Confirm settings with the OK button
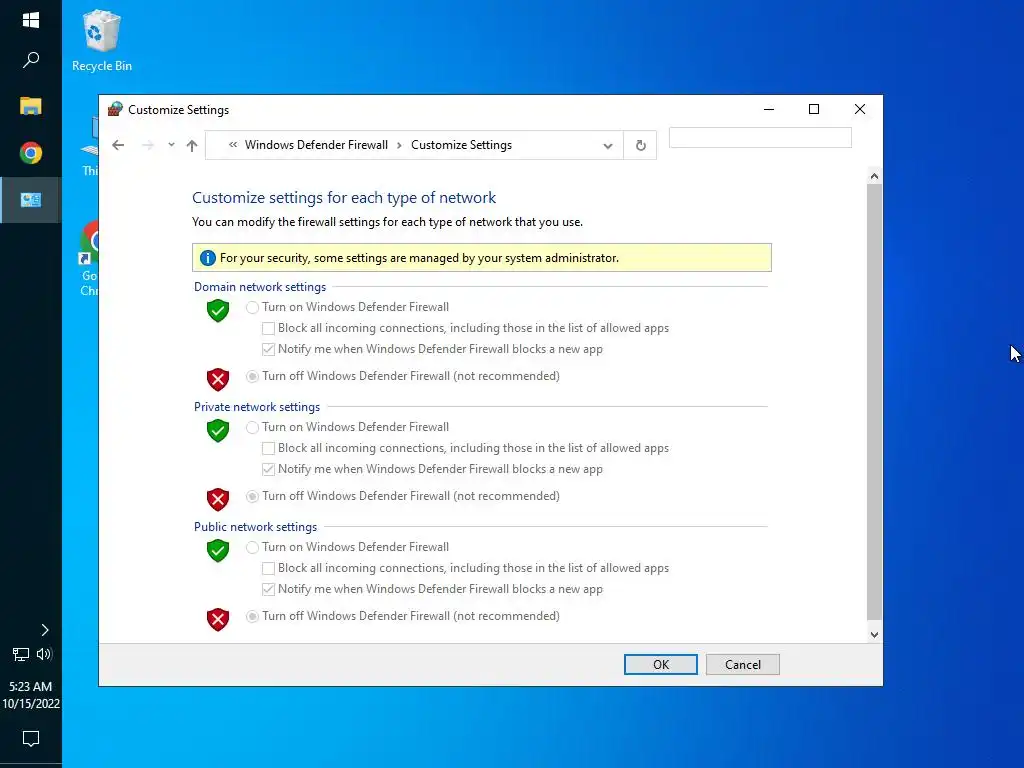This screenshot has width=1024, height=768. tap(660, 664)
